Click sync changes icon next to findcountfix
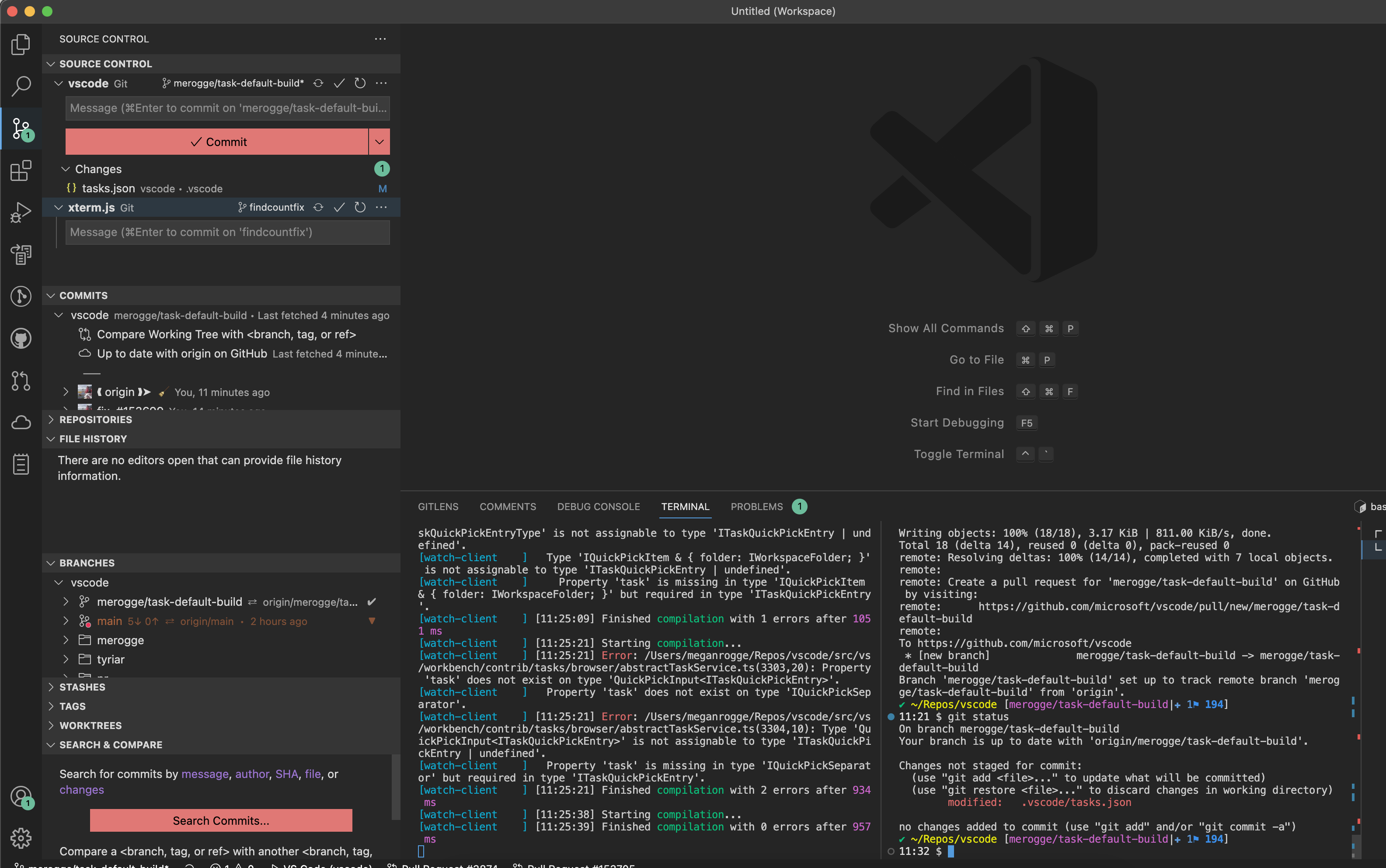This screenshot has height=868, width=1386. 318,207
